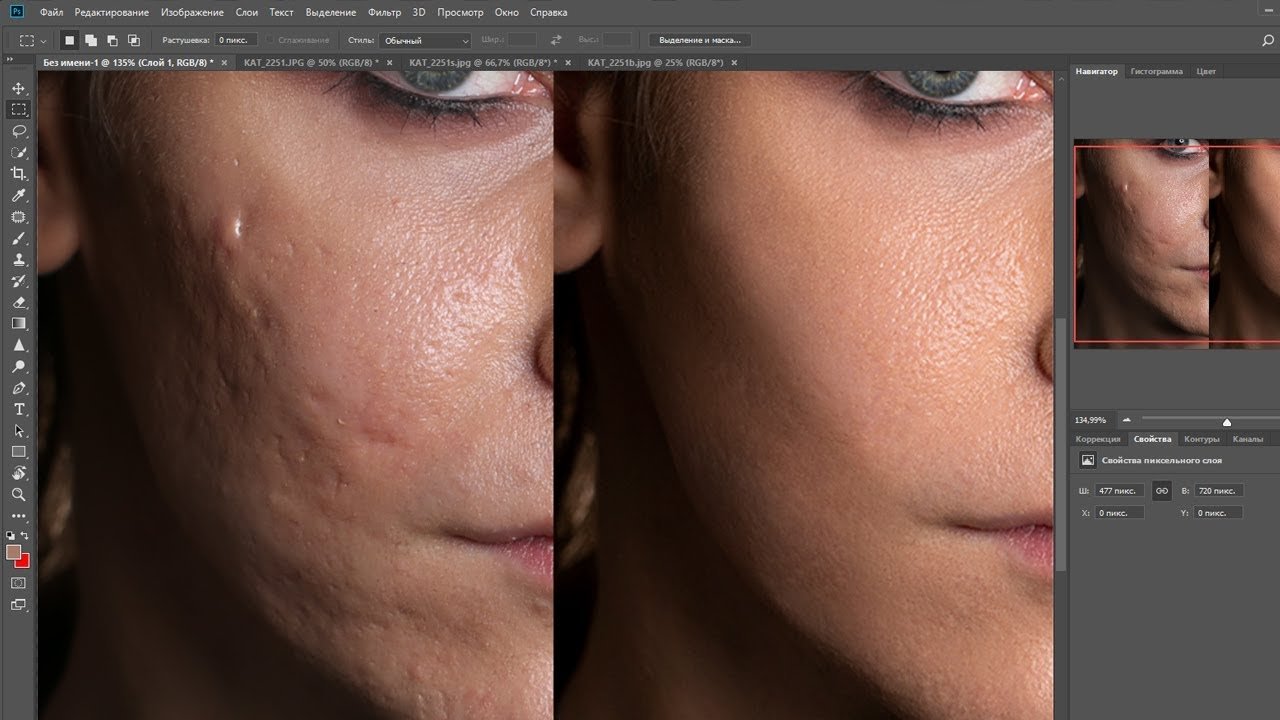Click the foreground color swatch
1280x720 pixels.
[14, 552]
